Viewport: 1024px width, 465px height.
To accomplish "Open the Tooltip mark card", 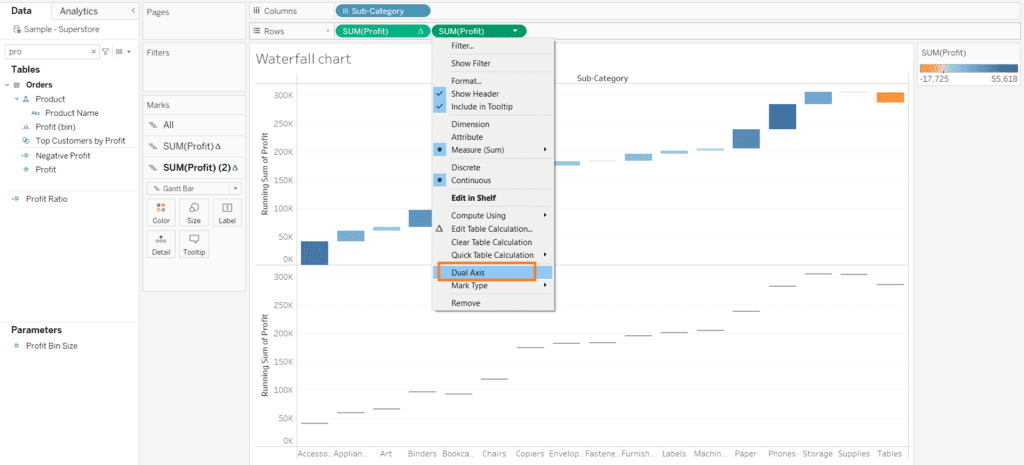I will click(x=194, y=244).
